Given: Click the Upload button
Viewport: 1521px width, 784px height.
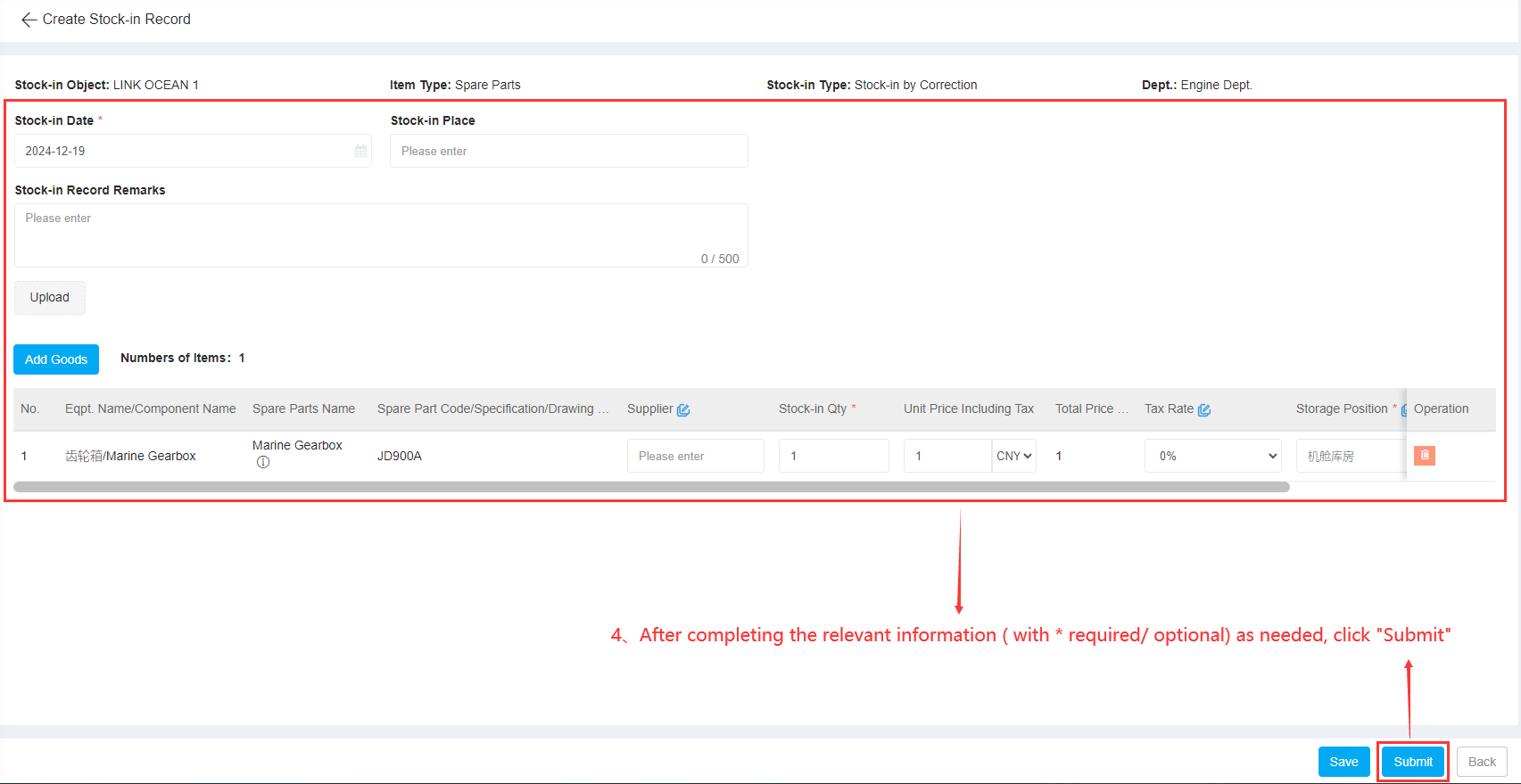Looking at the screenshot, I should pos(50,298).
